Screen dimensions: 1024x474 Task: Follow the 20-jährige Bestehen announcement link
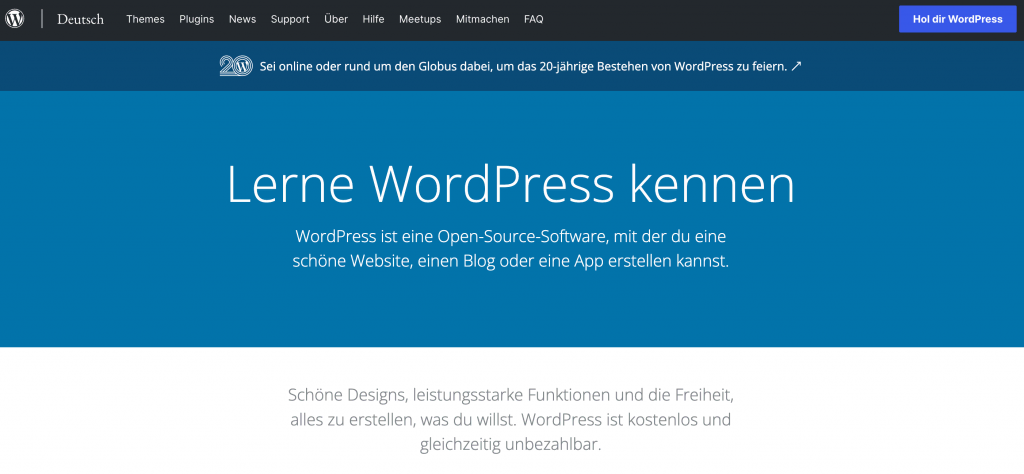(x=522, y=67)
